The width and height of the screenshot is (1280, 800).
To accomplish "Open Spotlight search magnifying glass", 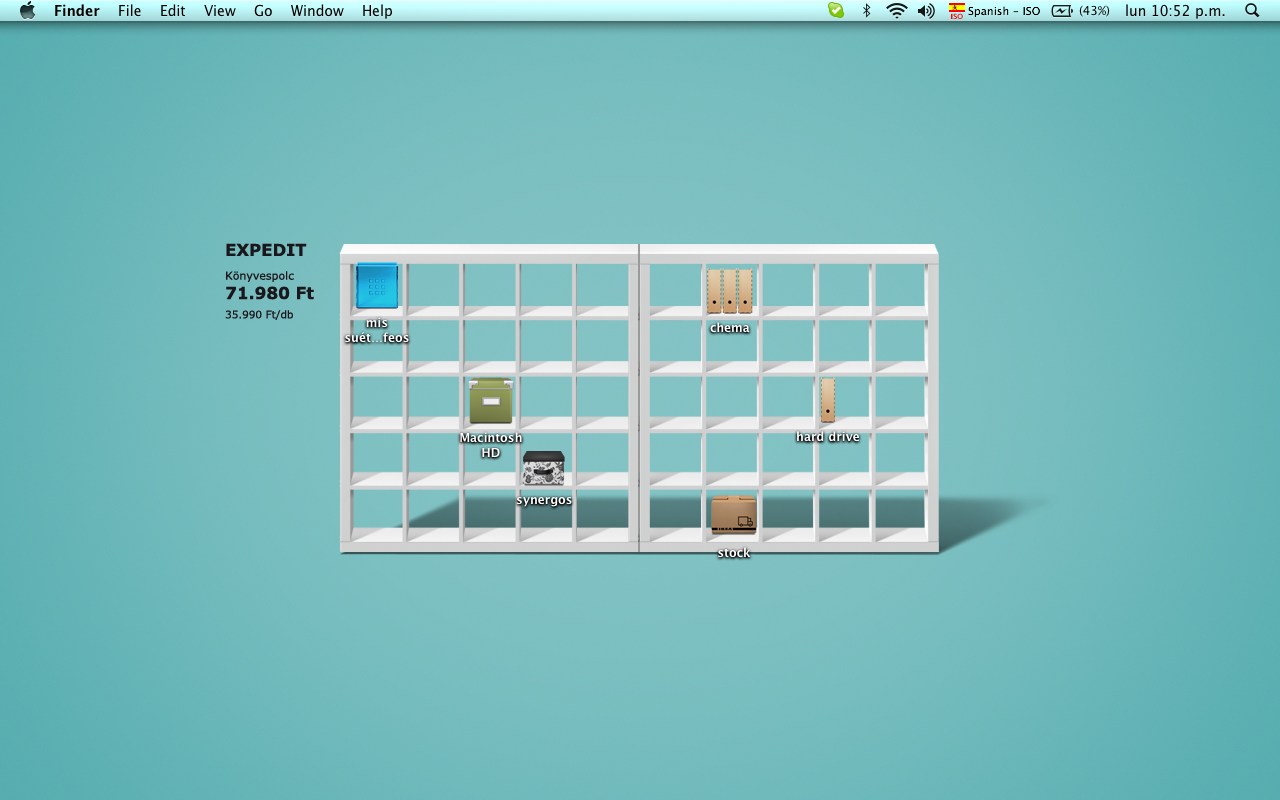I will click(1252, 11).
